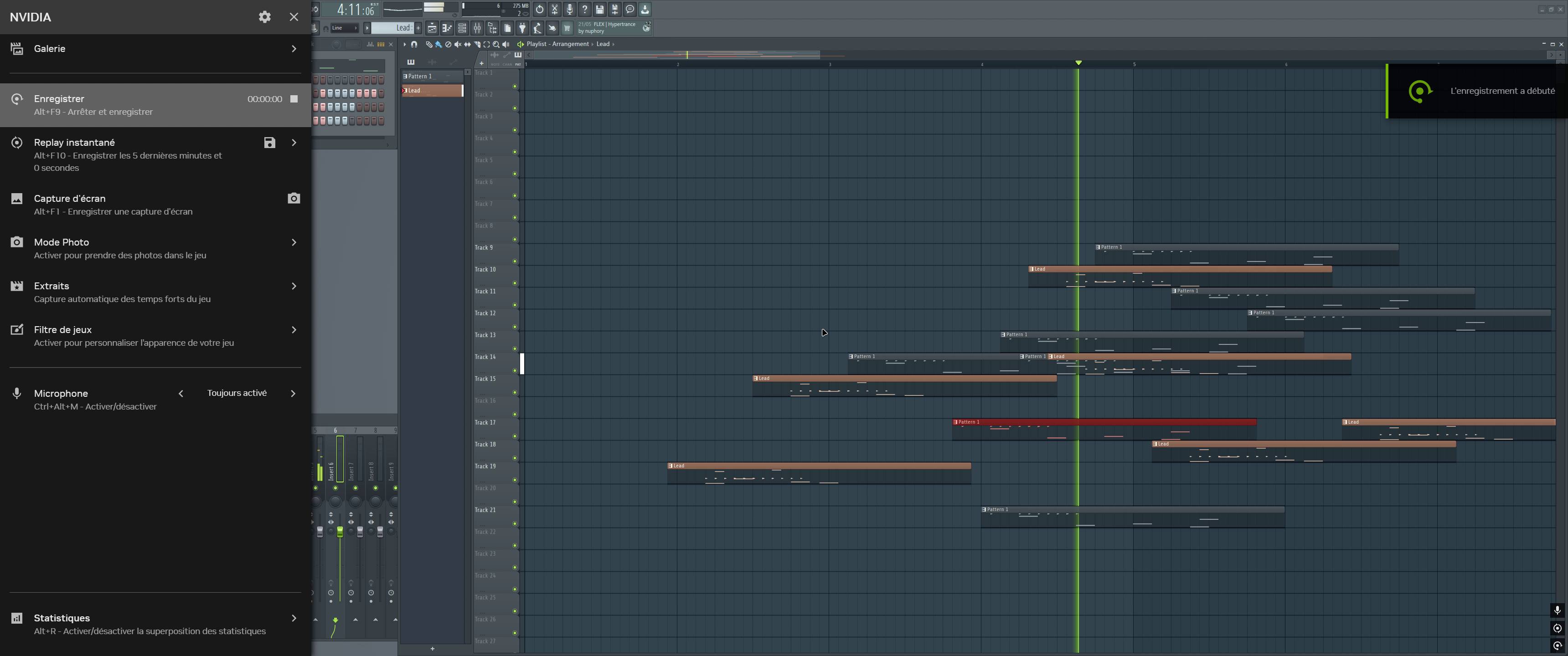Toggle the magnet snap icon in playlist
The width and height of the screenshot is (1568, 656).
click(414, 45)
